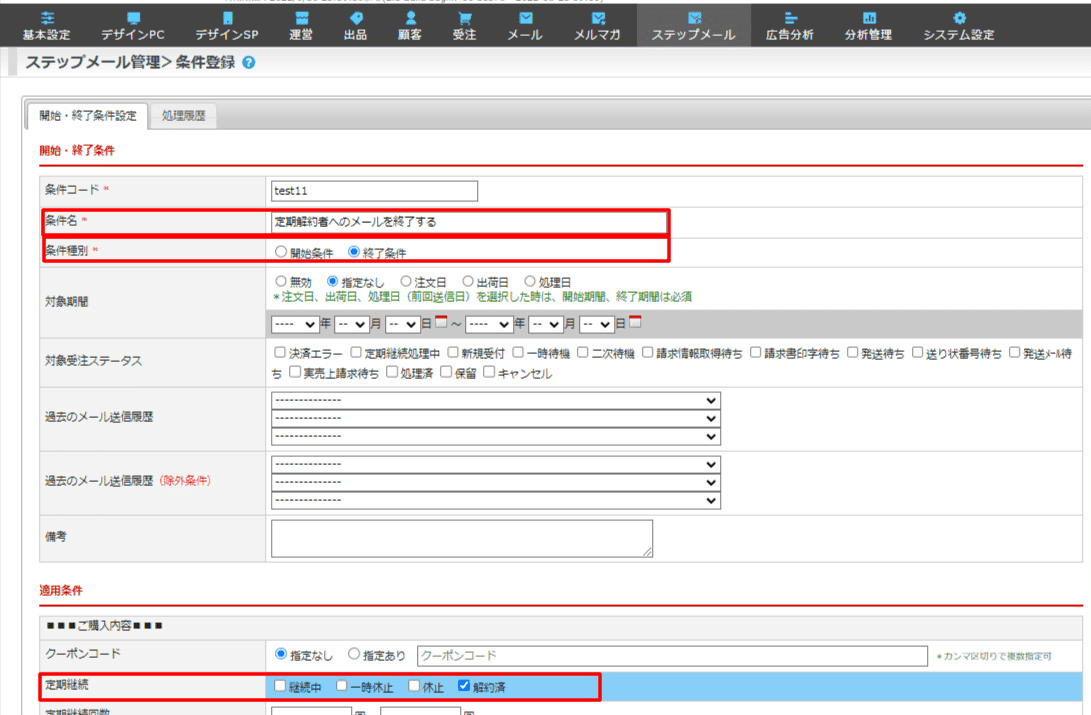The image size is (1091, 715).
Task: Open second 除外条件 mail history dropdown
Action: pos(495,482)
